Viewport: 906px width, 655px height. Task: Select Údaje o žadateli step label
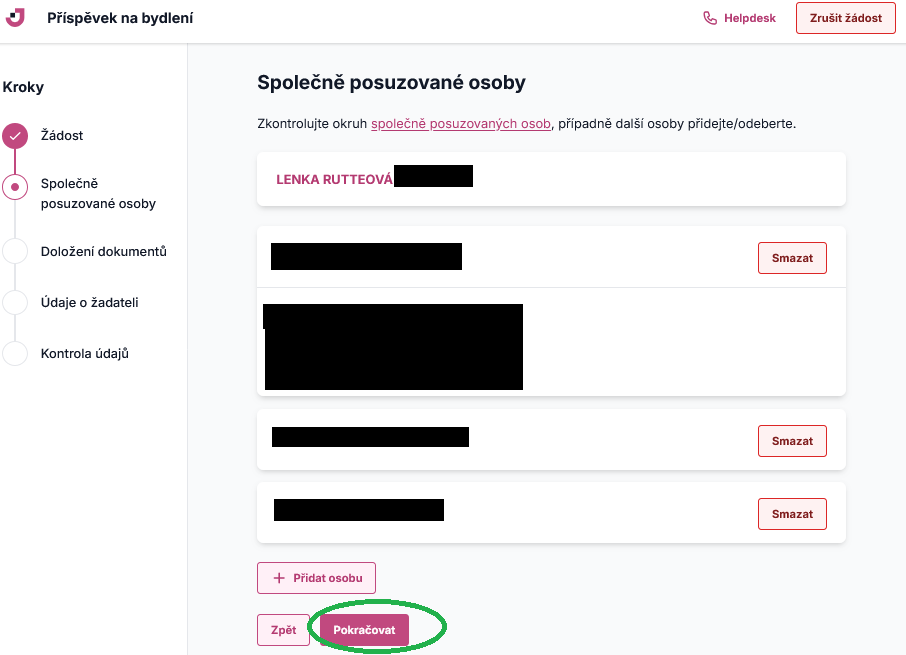[x=90, y=303]
